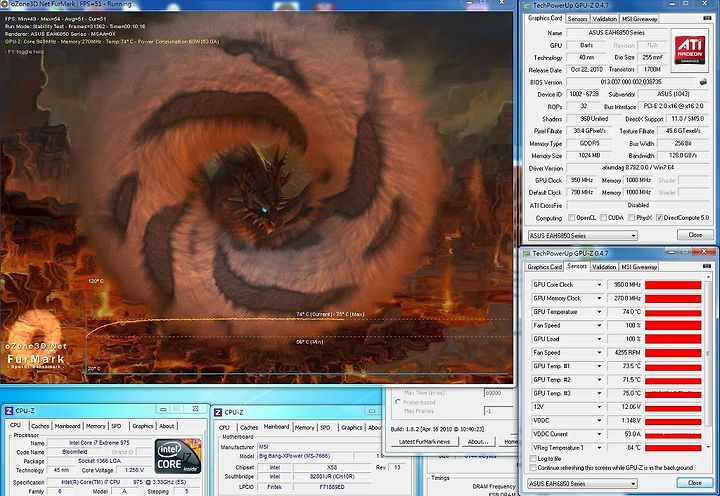The width and height of the screenshot is (720, 496).
Task: Toggle the CUDA checkbox in GPU-Z
Action: (603, 218)
